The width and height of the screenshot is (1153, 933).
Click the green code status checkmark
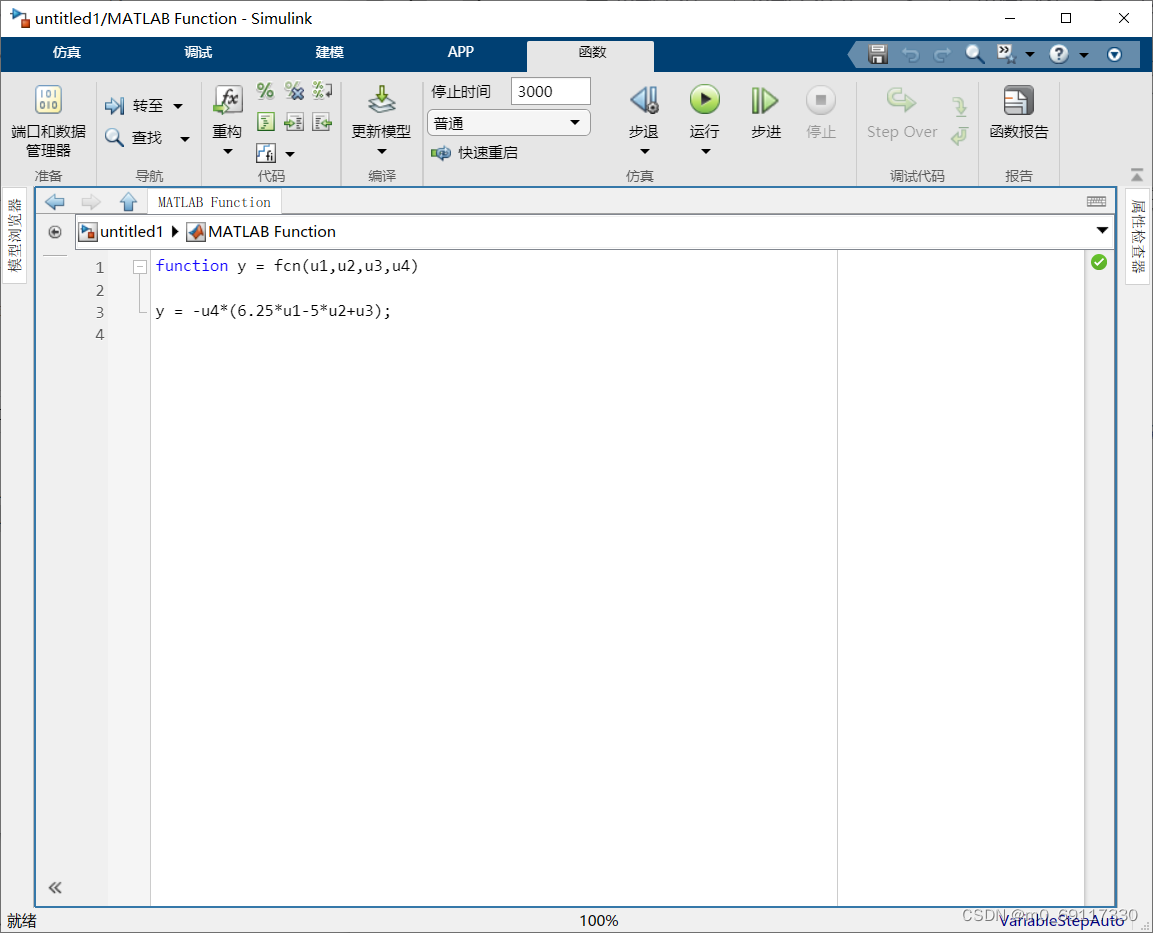[1099, 262]
